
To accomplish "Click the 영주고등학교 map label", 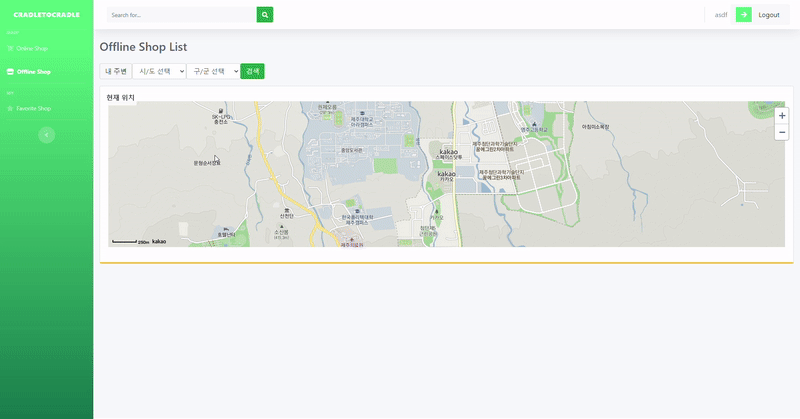I will 534,128.
